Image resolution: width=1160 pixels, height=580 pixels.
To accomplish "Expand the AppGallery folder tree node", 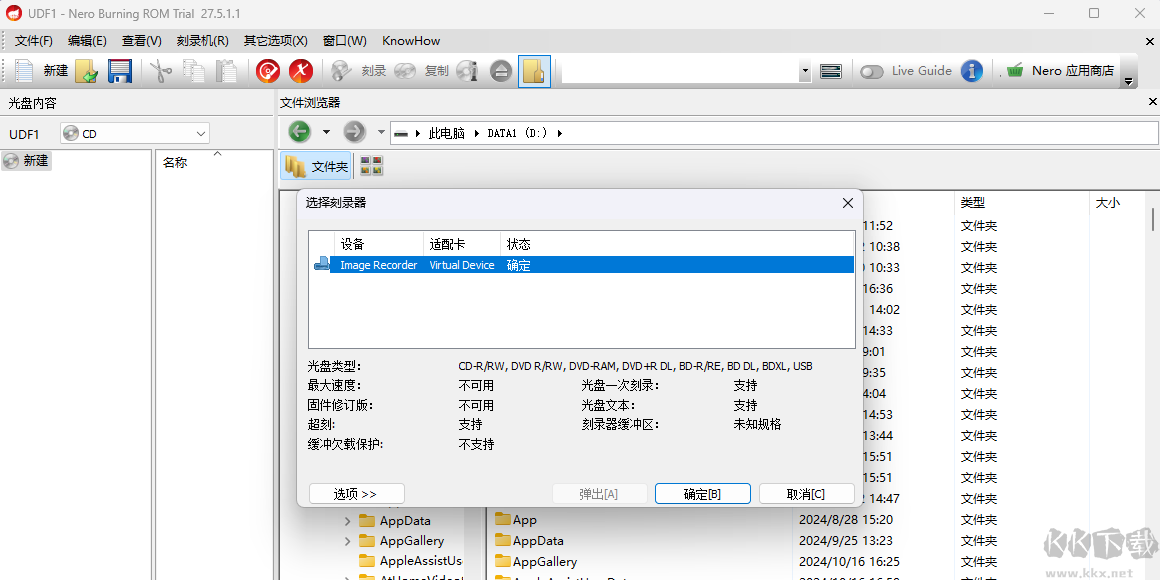I will tap(348, 541).
